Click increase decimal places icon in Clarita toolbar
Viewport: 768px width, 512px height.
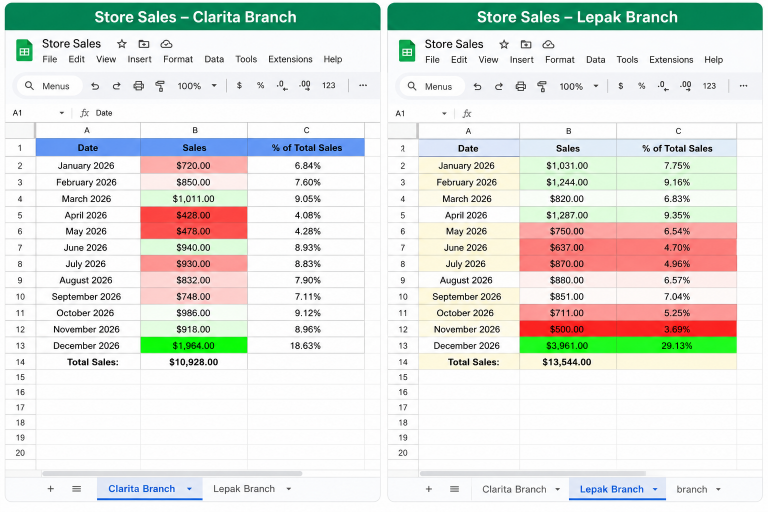[x=305, y=85]
